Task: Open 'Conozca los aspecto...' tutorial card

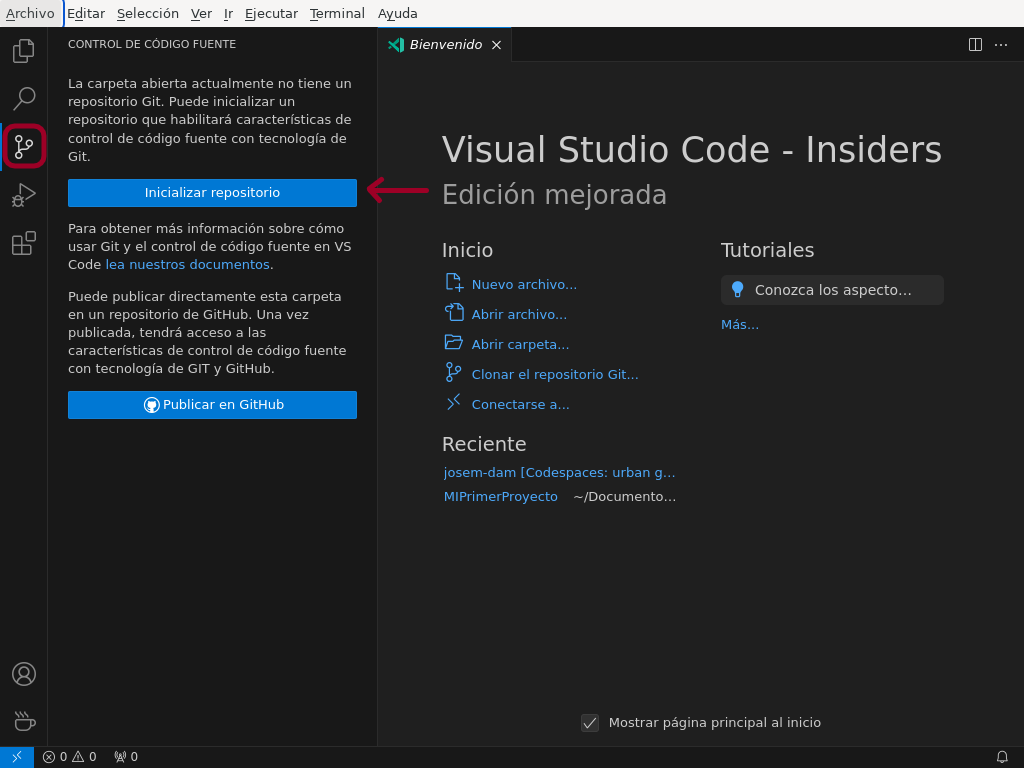Action: (832, 290)
